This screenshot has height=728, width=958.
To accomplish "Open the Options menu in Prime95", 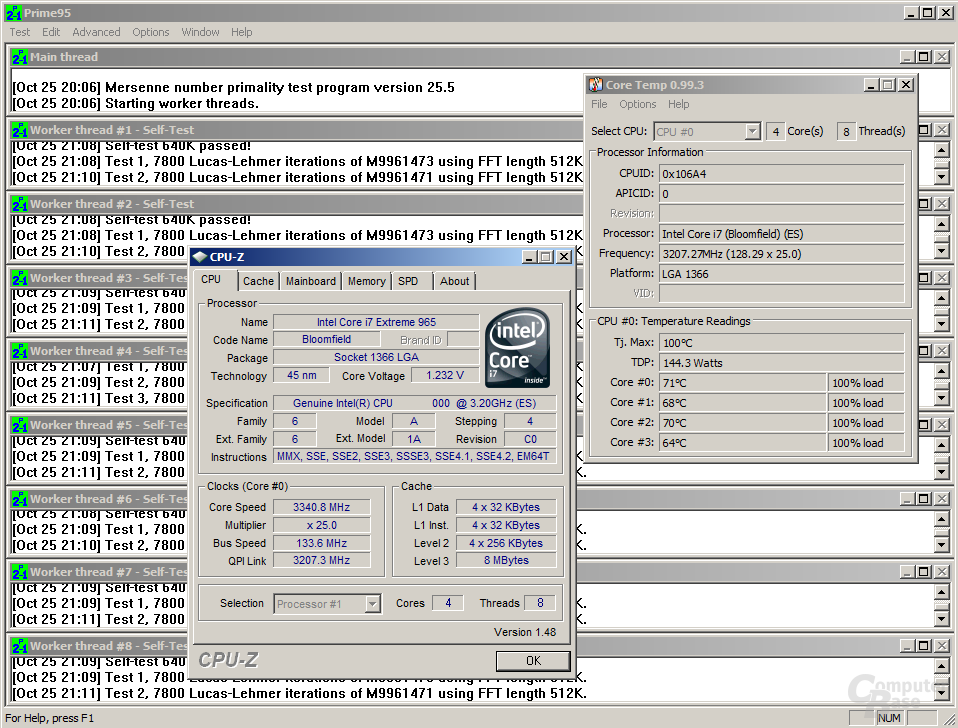I will click(150, 32).
